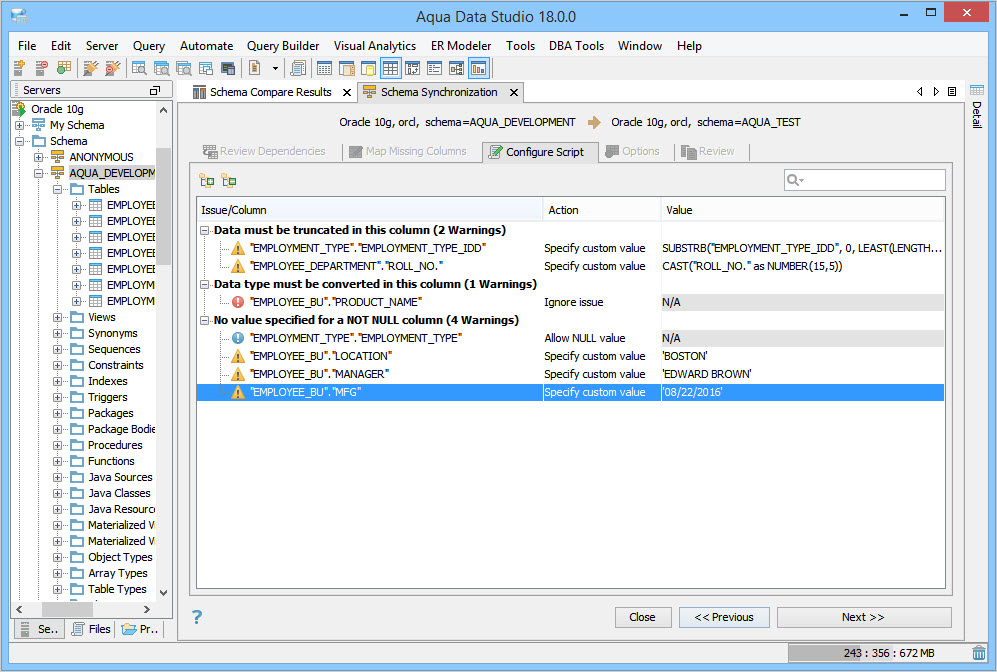Open the tab list icon

pos(952,92)
